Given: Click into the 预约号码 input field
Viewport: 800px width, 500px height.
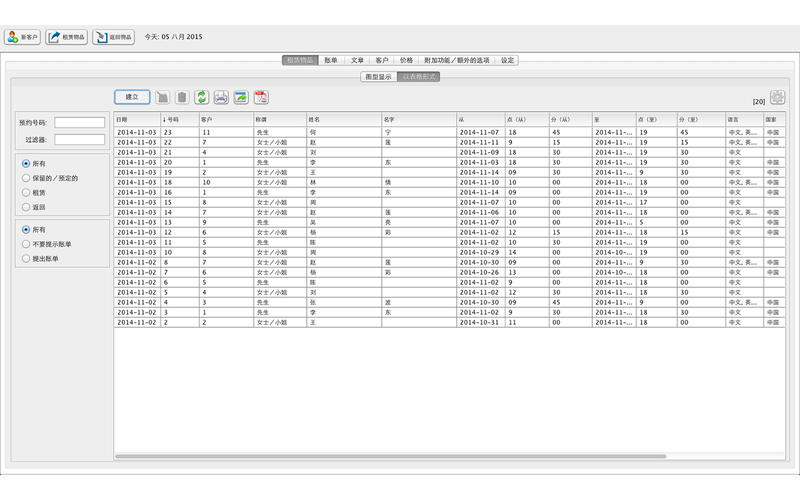Looking at the screenshot, I should (80, 122).
